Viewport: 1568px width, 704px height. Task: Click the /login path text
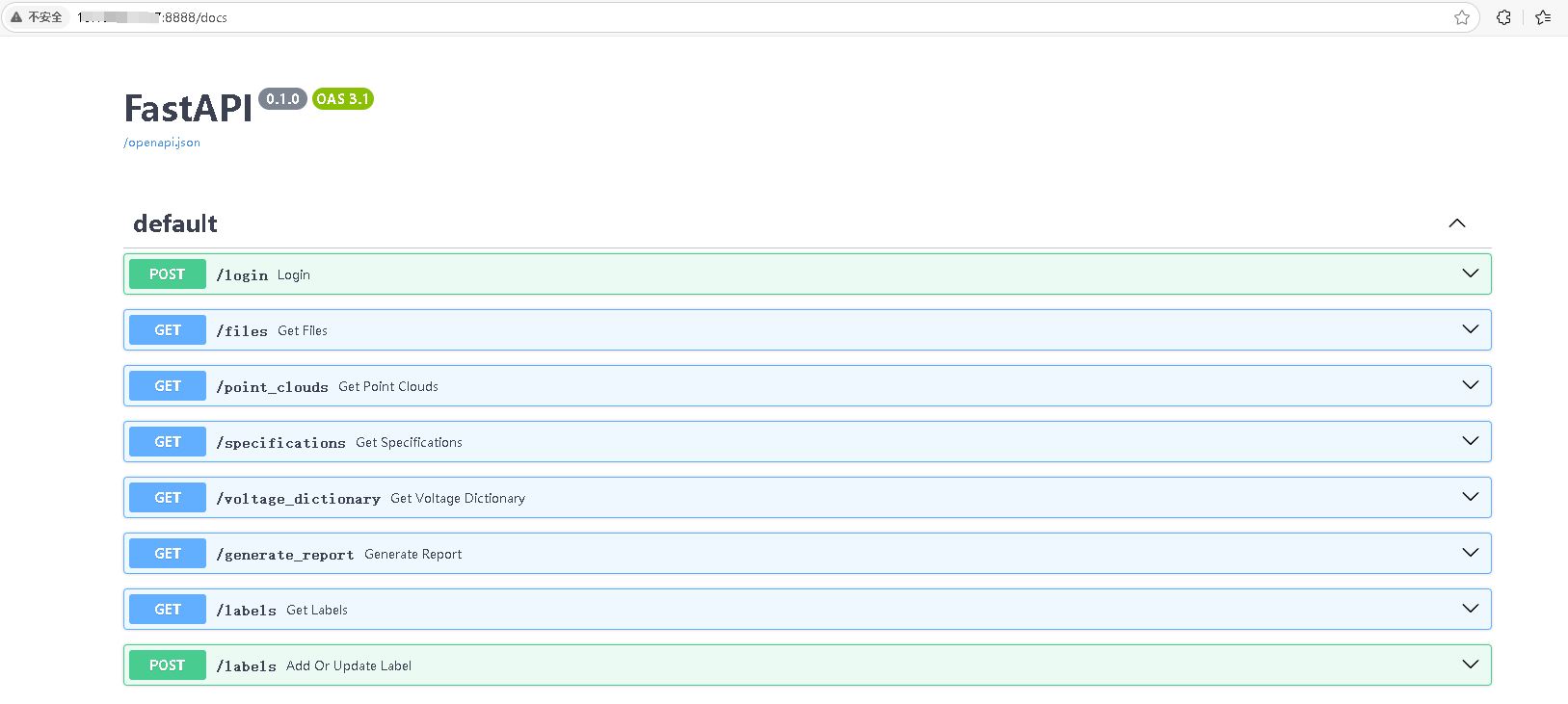coord(242,275)
